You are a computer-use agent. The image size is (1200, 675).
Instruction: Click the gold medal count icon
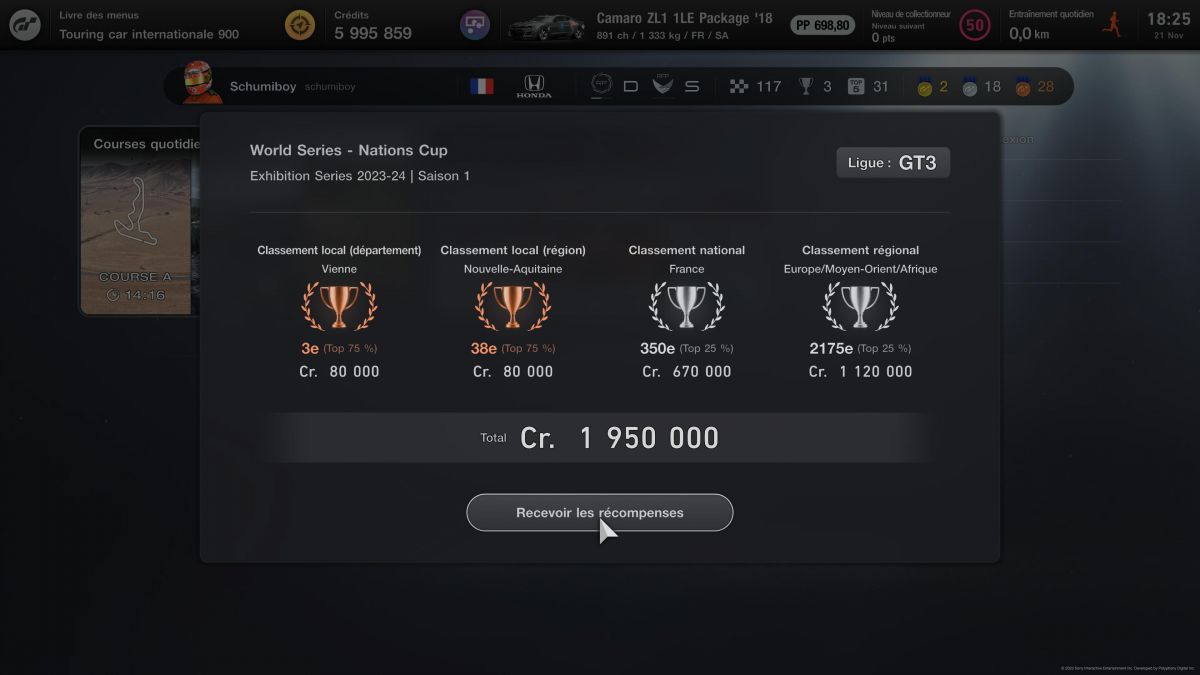[x=925, y=87]
